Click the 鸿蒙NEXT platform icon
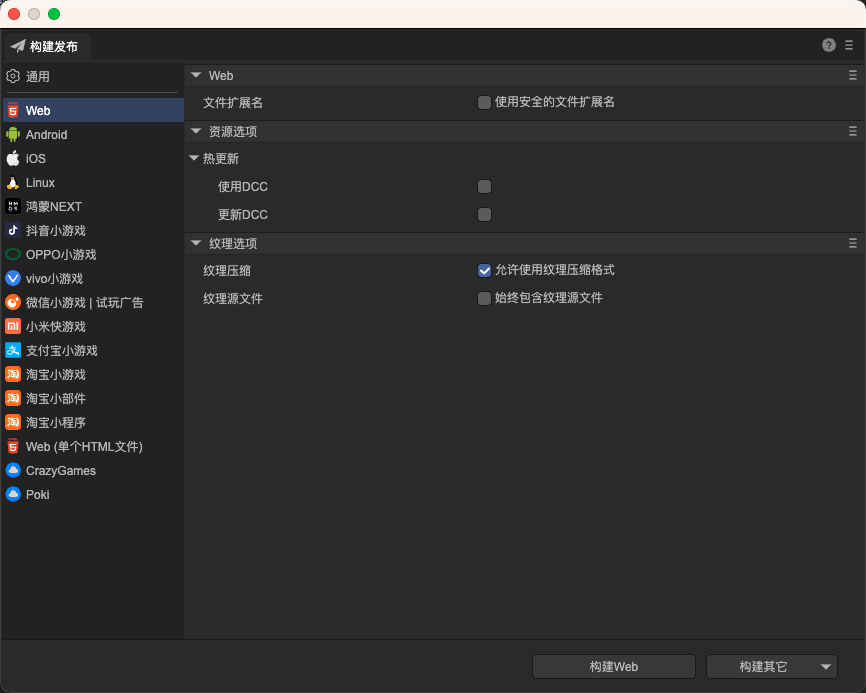Image resolution: width=866 pixels, height=693 pixels. 13,207
